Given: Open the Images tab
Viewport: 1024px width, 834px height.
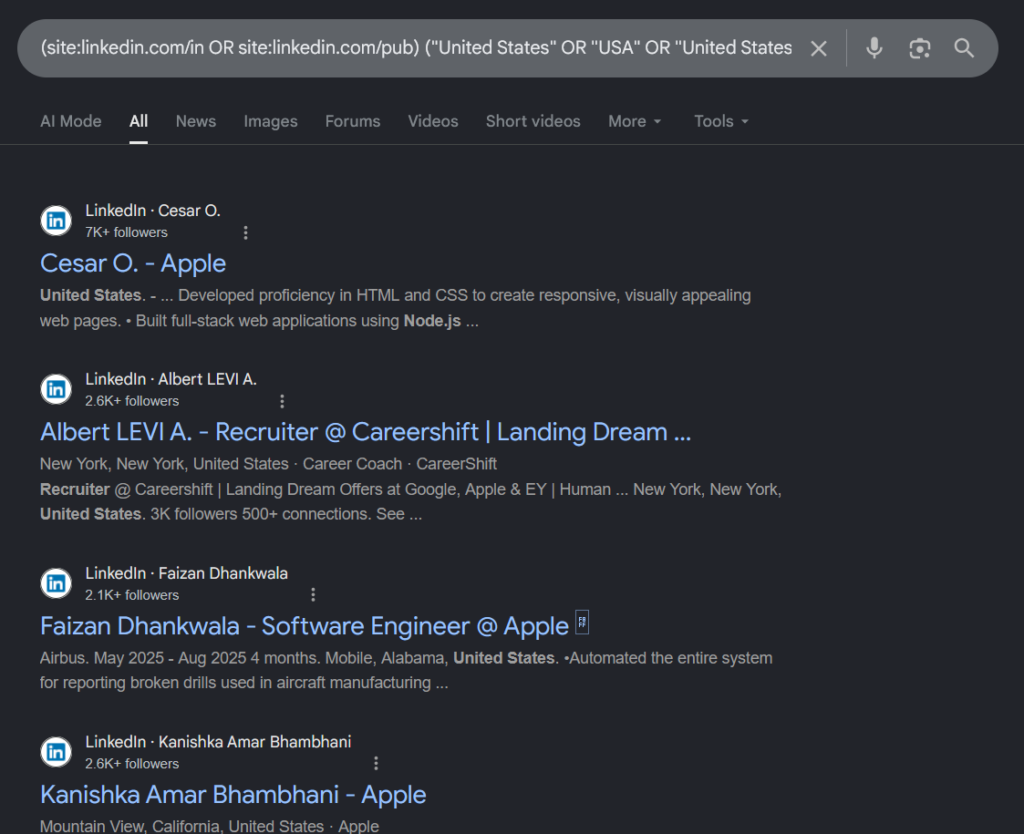Looking at the screenshot, I should tap(270, 121).
